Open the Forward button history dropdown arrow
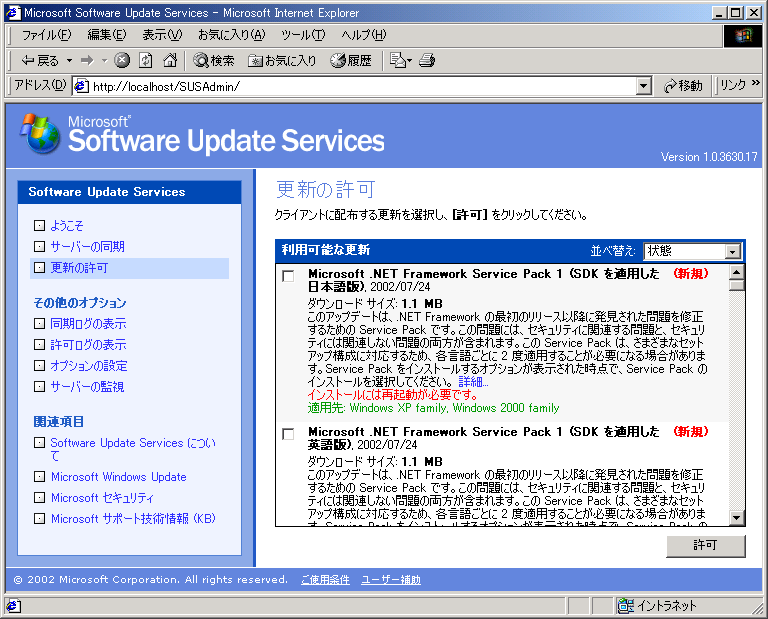 click(x=104, y=61)
